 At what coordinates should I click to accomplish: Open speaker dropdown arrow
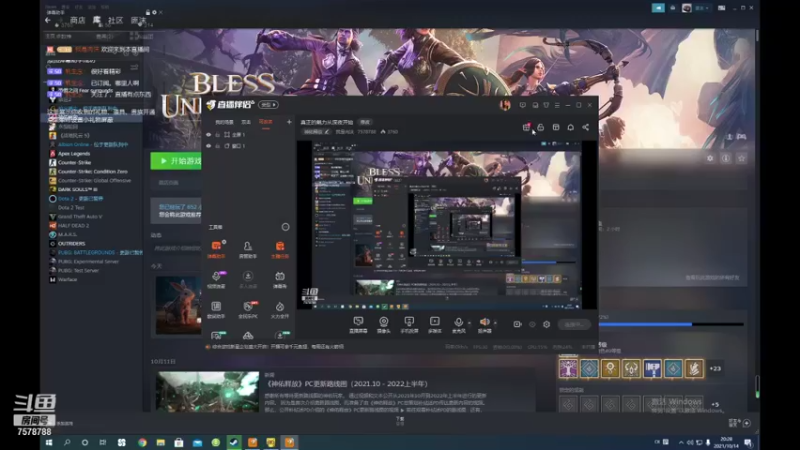click(x=495, y=322)
